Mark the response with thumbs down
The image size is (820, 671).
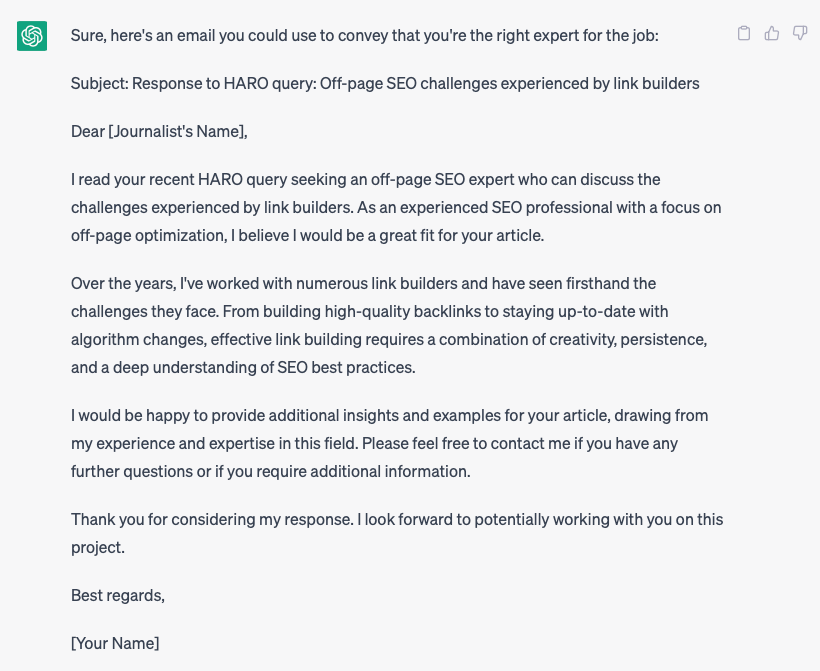click(800, 33)
